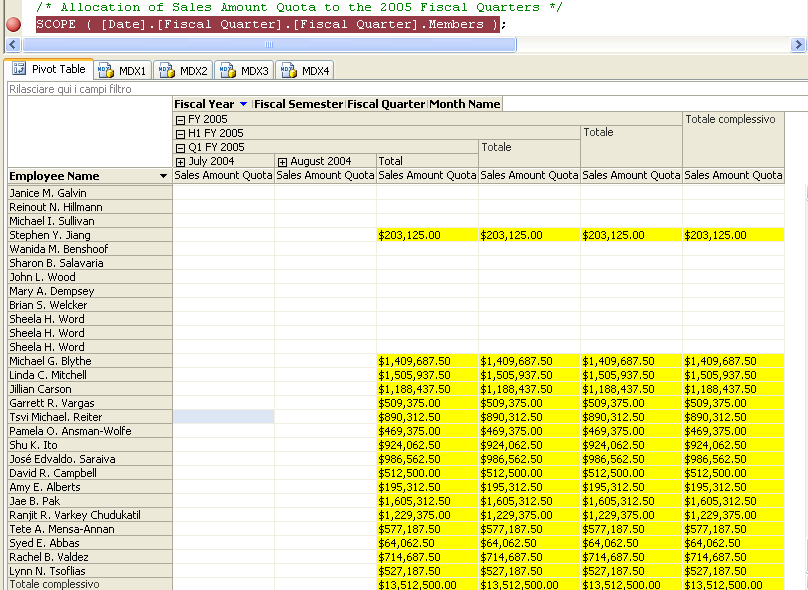This screenshot has height=590, width=808.
Task: Click the red breakpoint marker beside SCOPE
Action: point(13,25)
